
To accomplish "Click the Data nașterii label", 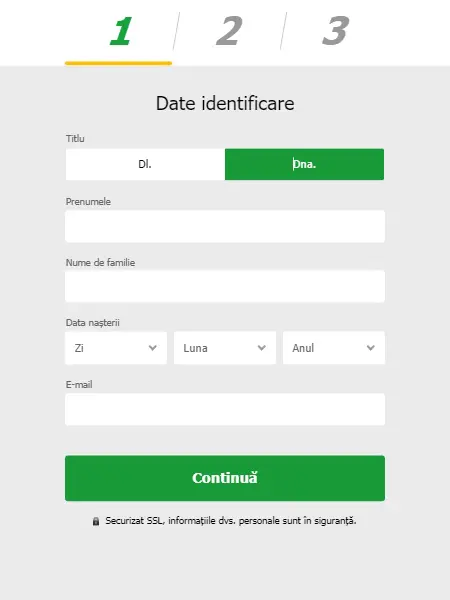I will 93,323.
